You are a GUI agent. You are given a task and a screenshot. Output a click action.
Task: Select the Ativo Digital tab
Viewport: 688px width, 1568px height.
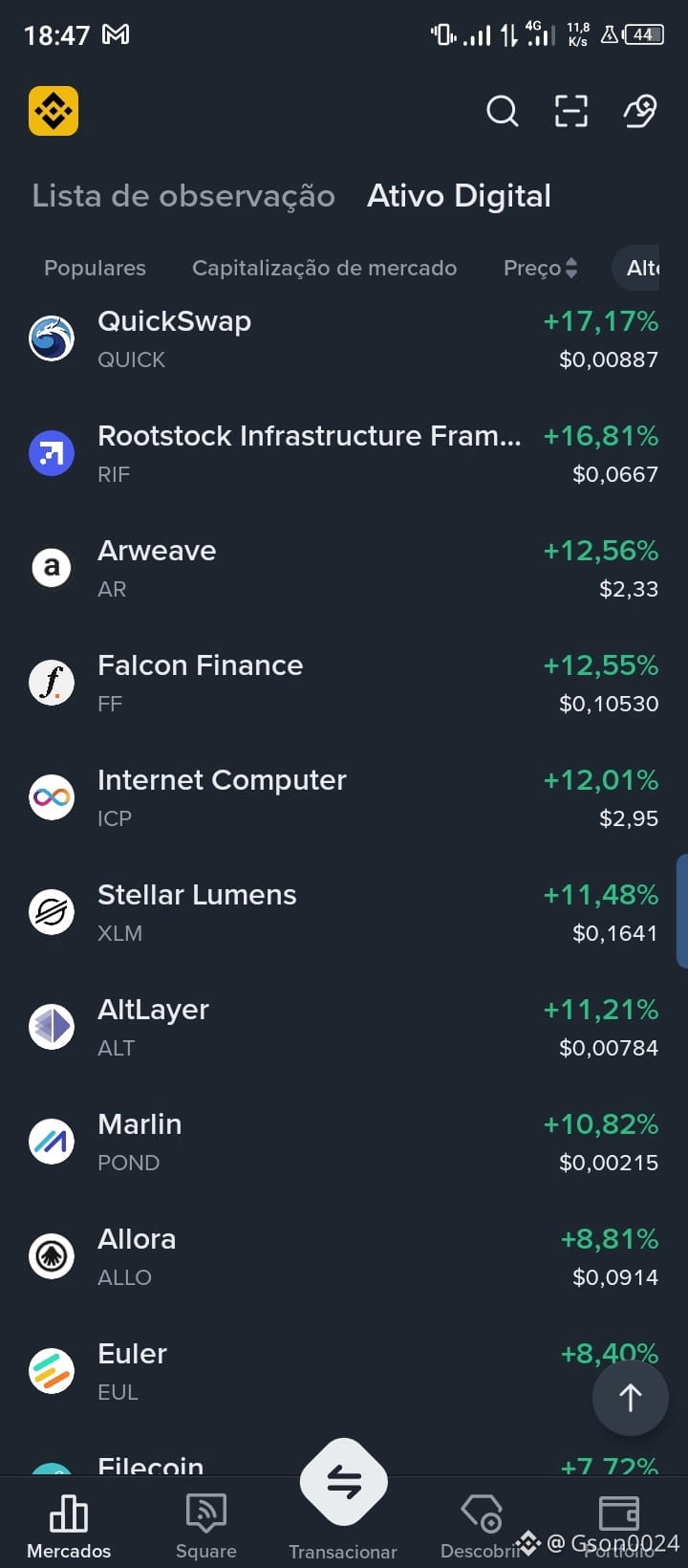coord(459,196)
